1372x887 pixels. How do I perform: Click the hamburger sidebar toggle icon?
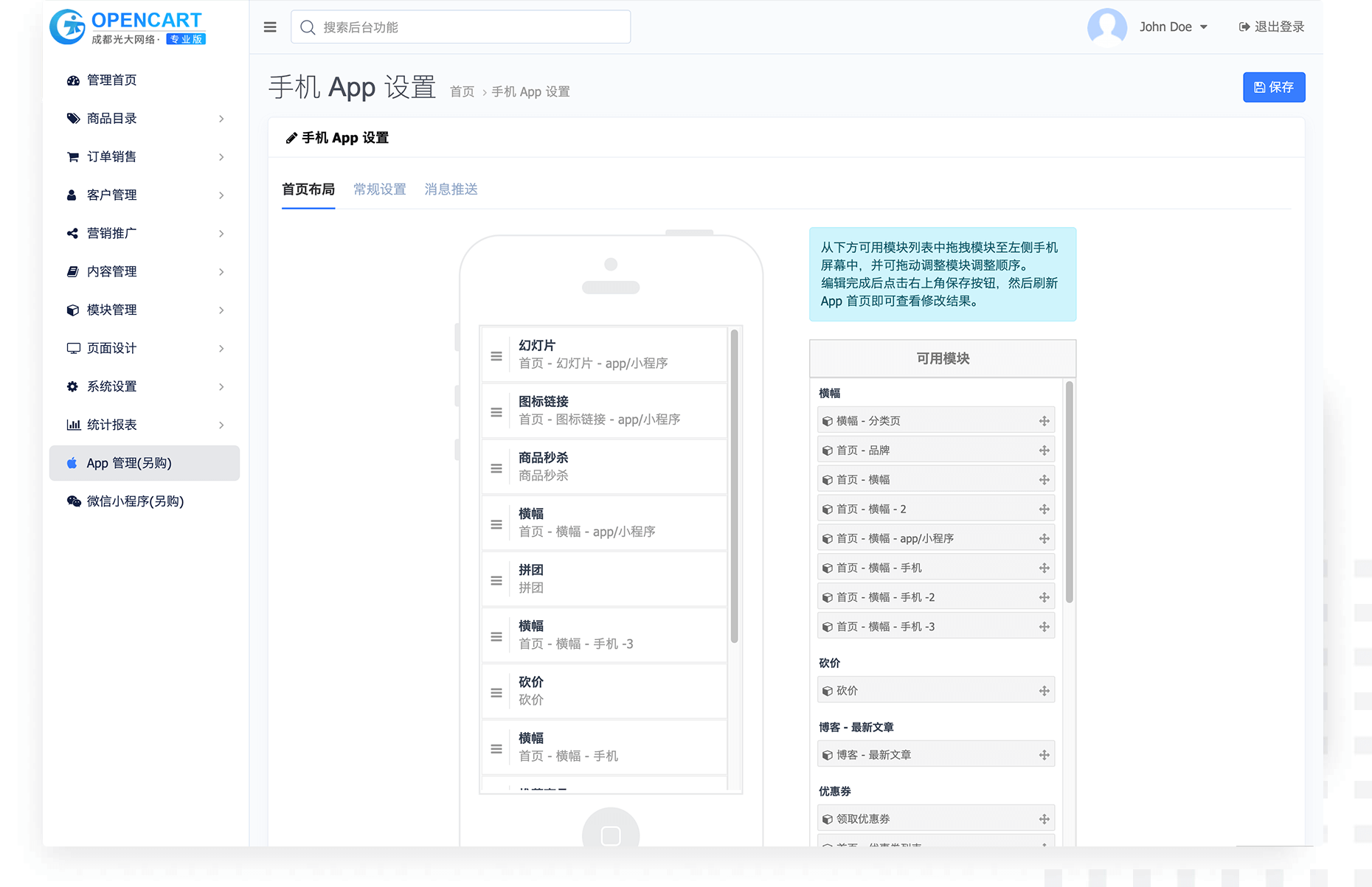pyautogui.click(x=270, y=27)
